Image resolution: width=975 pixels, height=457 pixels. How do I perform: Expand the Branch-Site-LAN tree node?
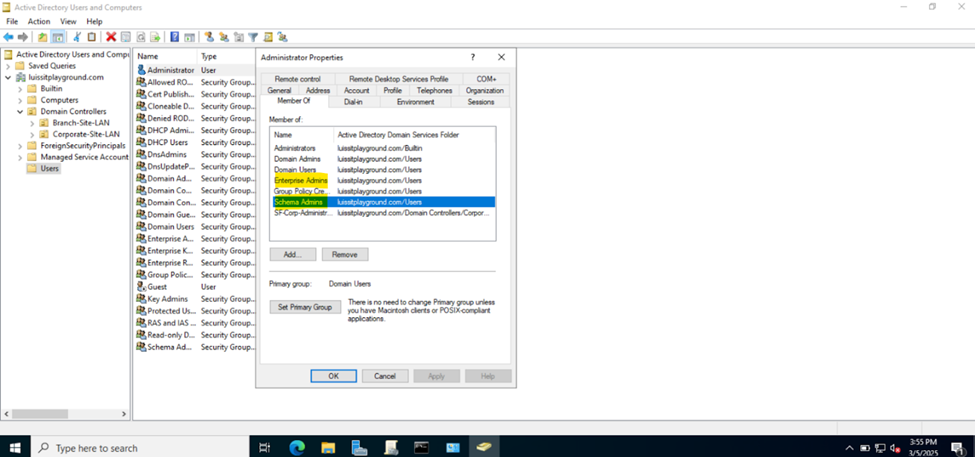[x=32, y=123]
